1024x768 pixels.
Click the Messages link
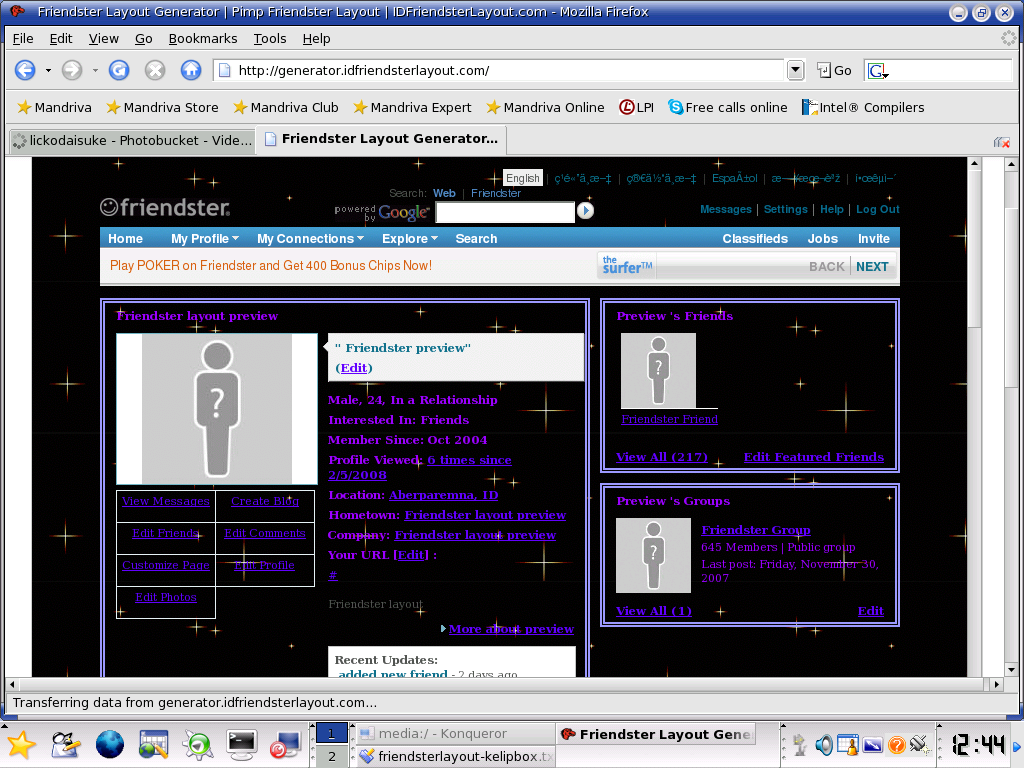pos(726,209)
